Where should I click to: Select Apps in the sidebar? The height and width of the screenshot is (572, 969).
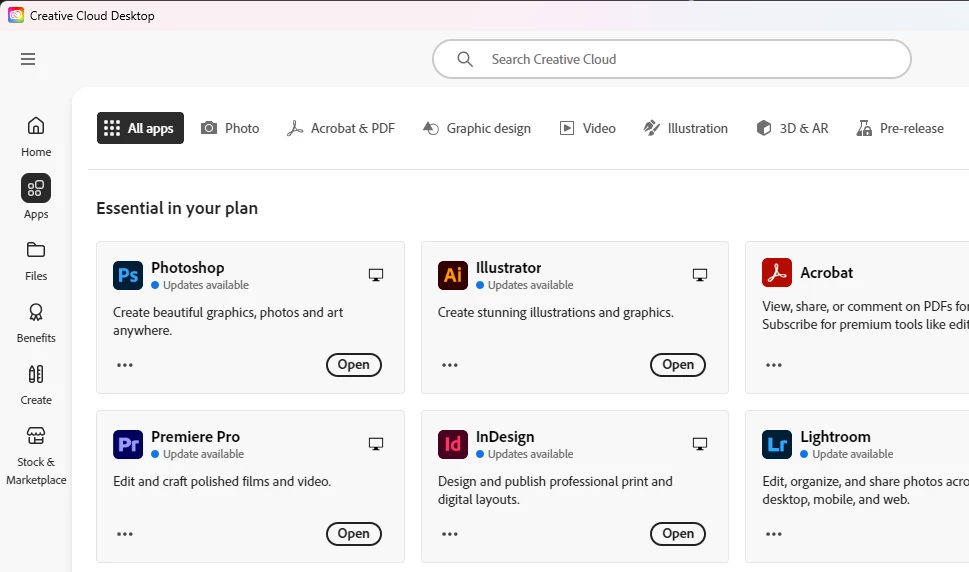[36, 197]
